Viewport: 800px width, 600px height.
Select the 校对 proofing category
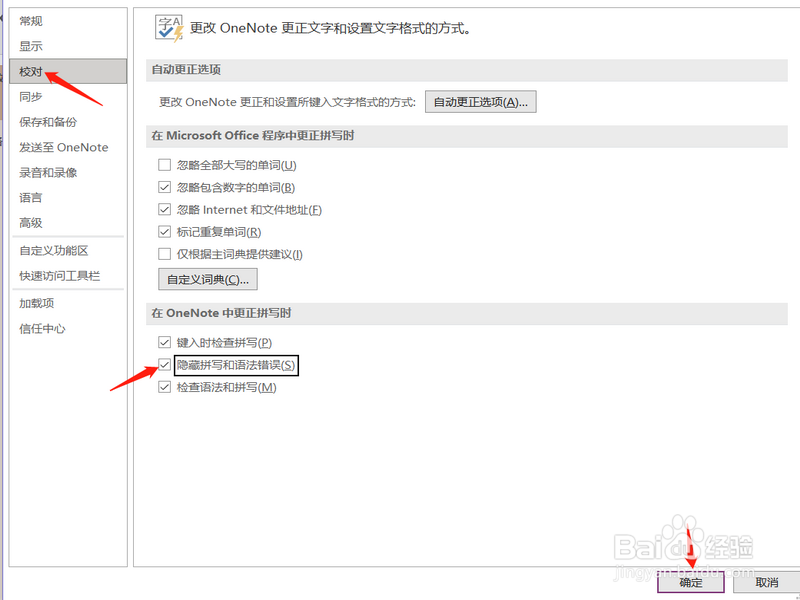tap(68, 71)
